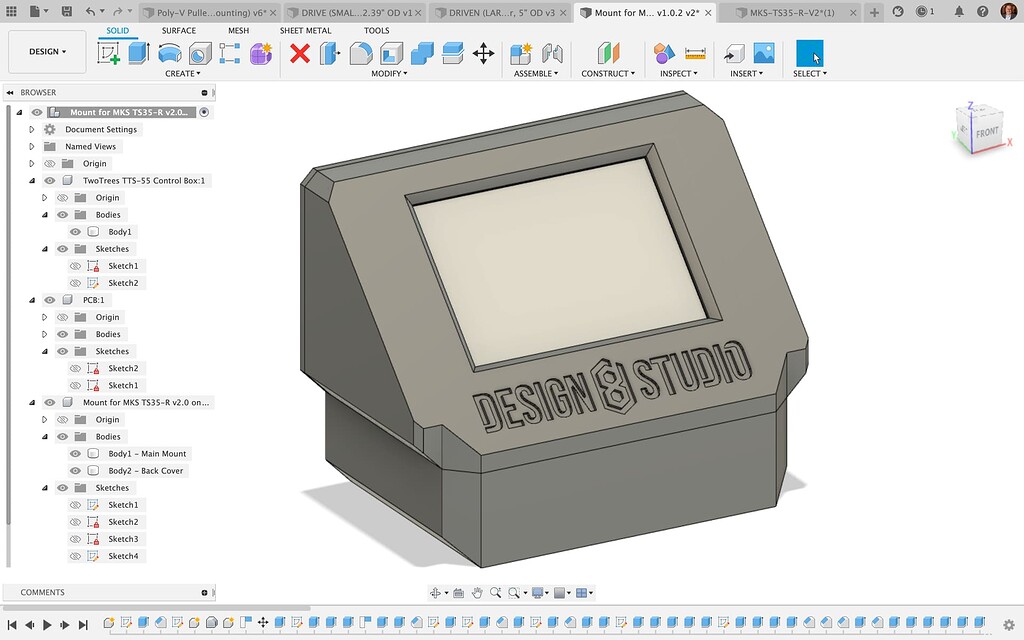Click the ViewCube FRONT face
The height and width of the screenshot is (640, 1024).
987,133
